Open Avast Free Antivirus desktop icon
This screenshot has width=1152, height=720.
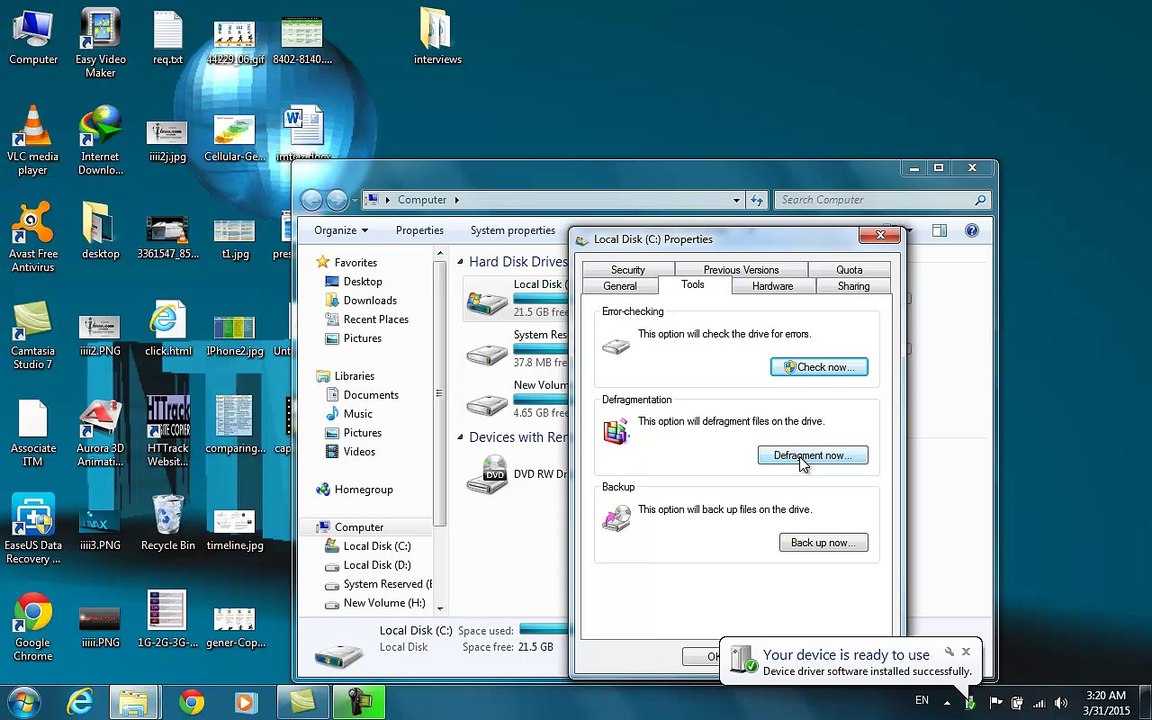click(x=33, y=237)
